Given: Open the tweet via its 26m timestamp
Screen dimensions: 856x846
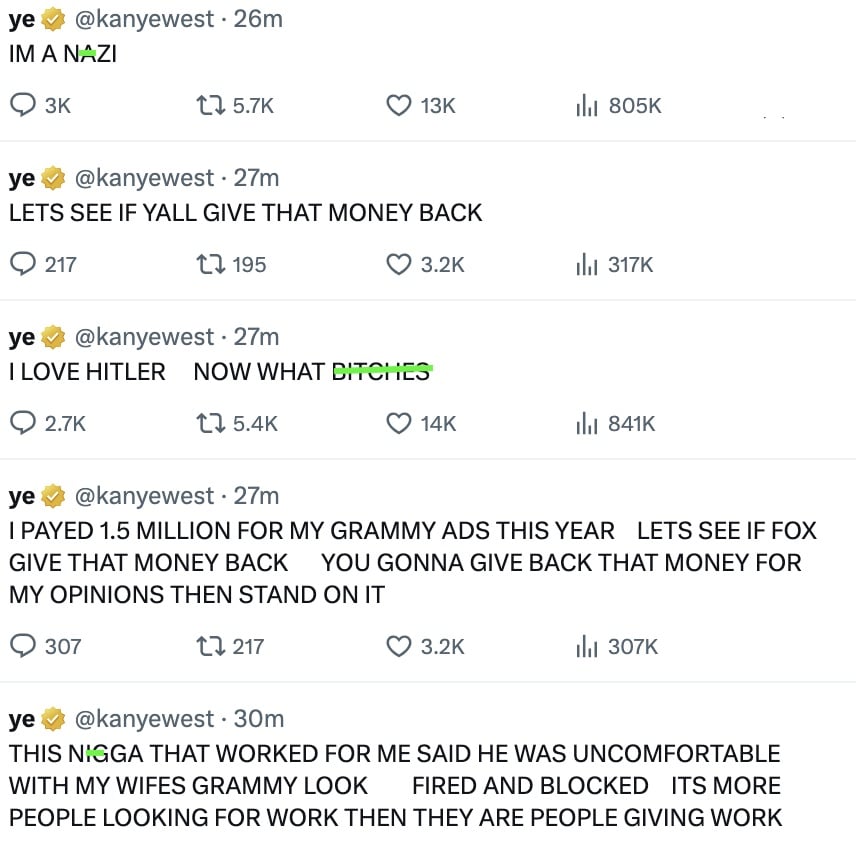Looking at the screenshot, I should click(258, 19).
